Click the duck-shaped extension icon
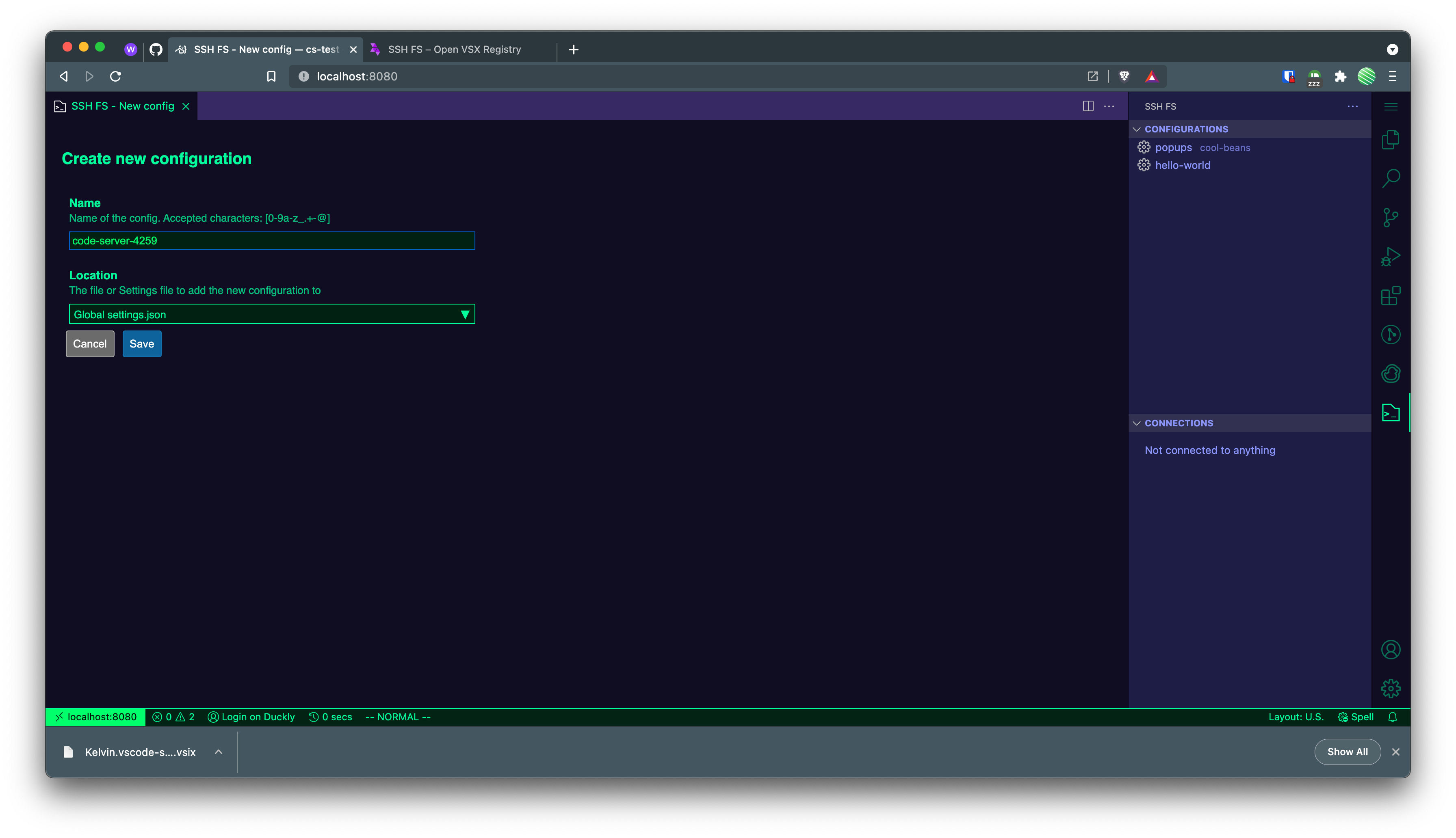This screenshot has height=838, width=1456. click(1391, 373)
